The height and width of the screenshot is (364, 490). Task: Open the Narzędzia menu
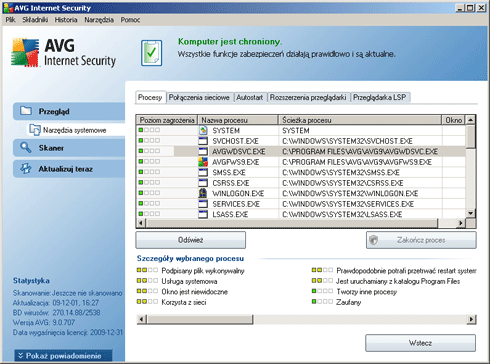tap(99, 20)
